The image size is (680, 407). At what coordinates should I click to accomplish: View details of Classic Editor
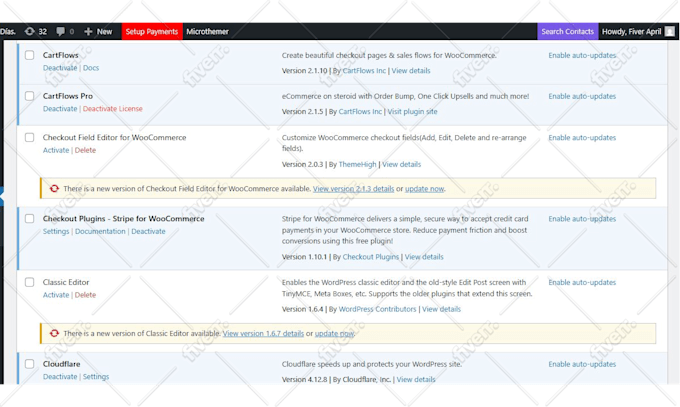[441, 309]
